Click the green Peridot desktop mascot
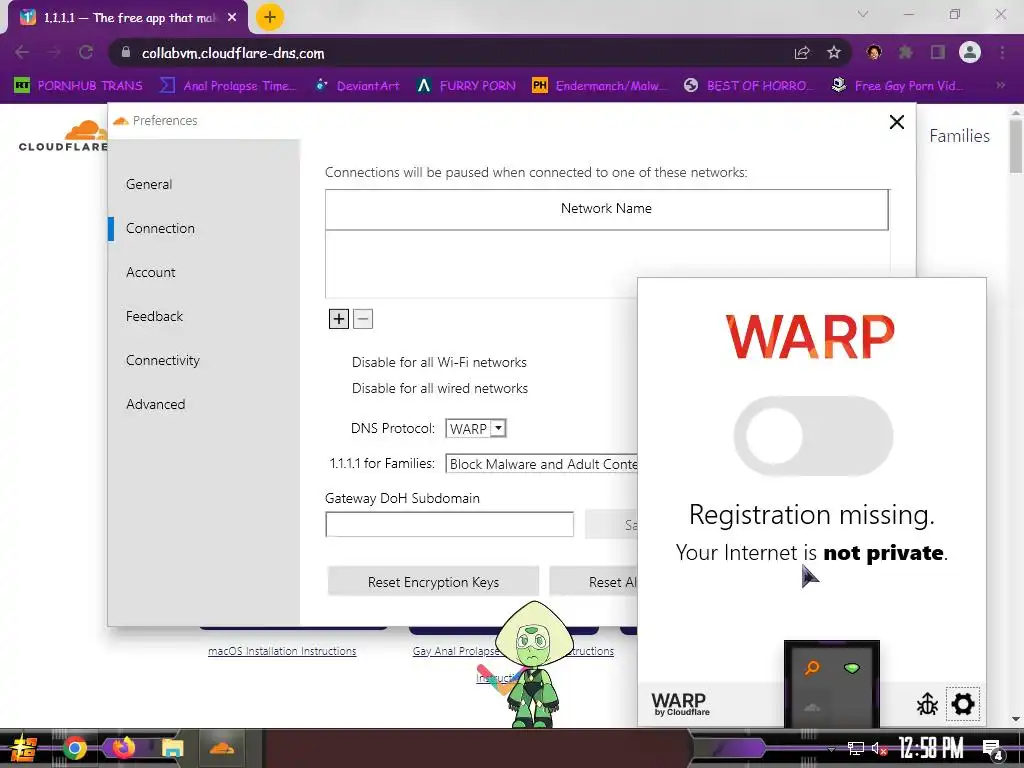The height and width of the screenshot is (768, 1024). [x=534, y=663]
